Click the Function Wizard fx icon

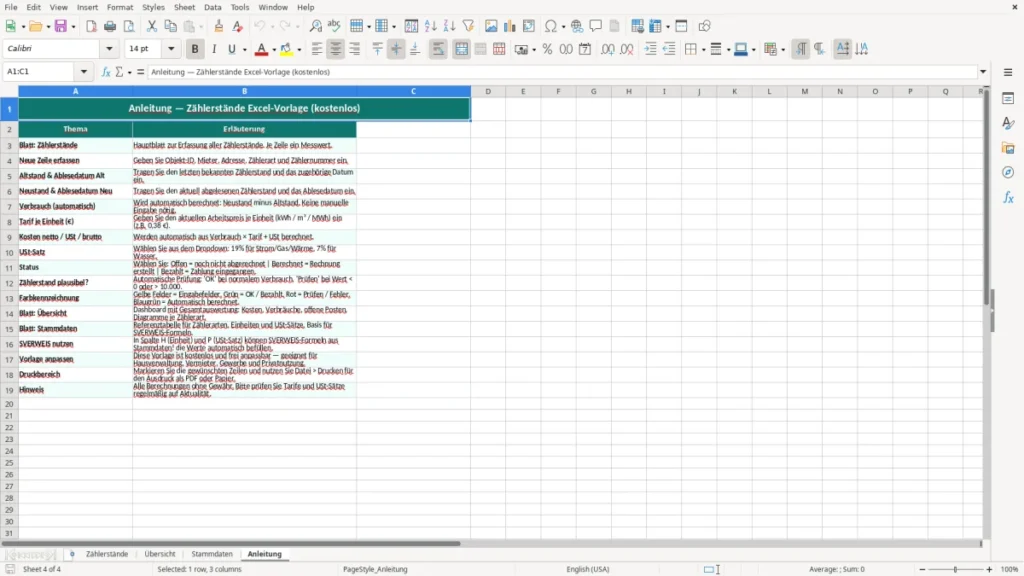tap(106, 72)
